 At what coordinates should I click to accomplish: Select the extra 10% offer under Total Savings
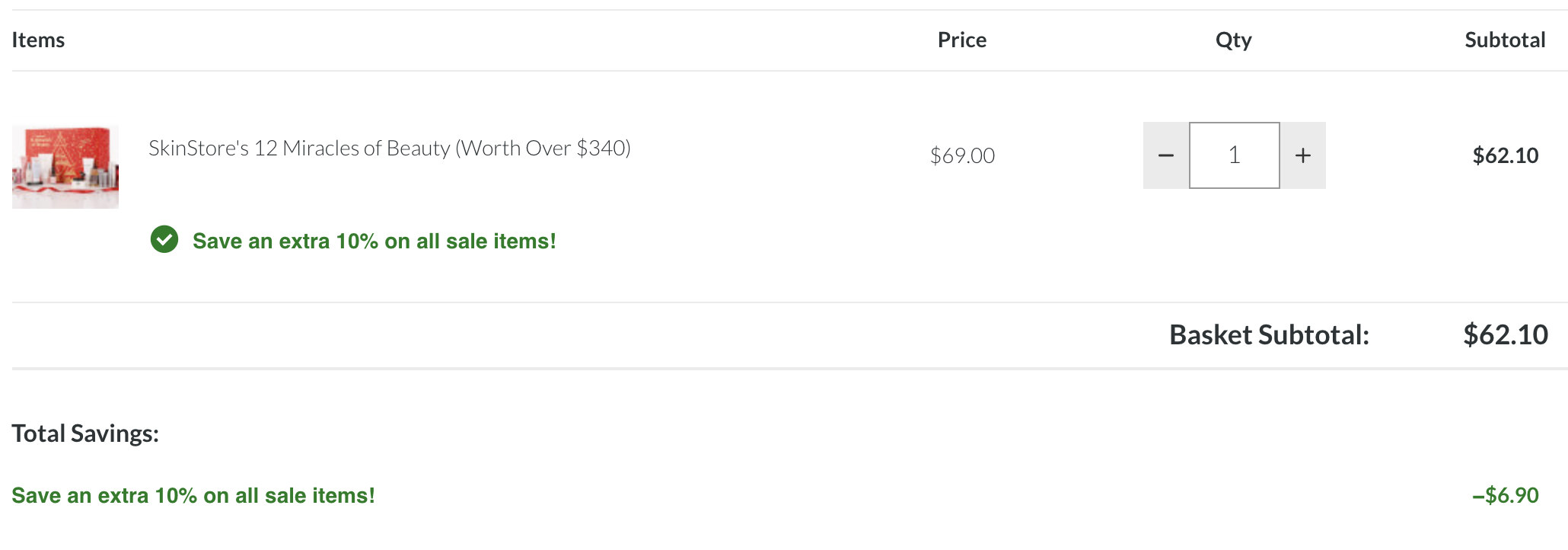coord(193,495)
